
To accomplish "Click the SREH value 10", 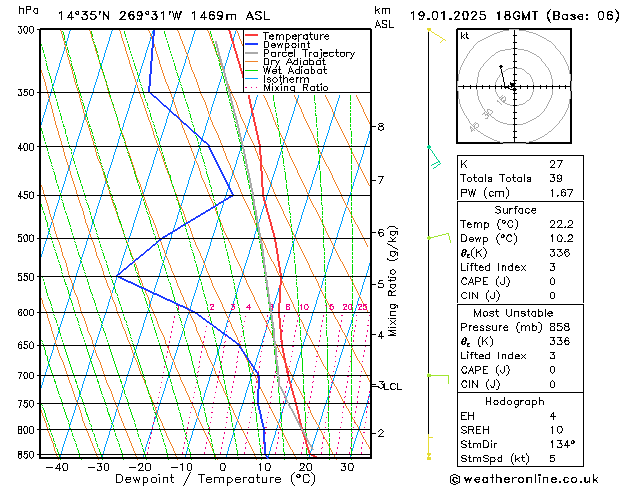I will click(x=556, y=430).
